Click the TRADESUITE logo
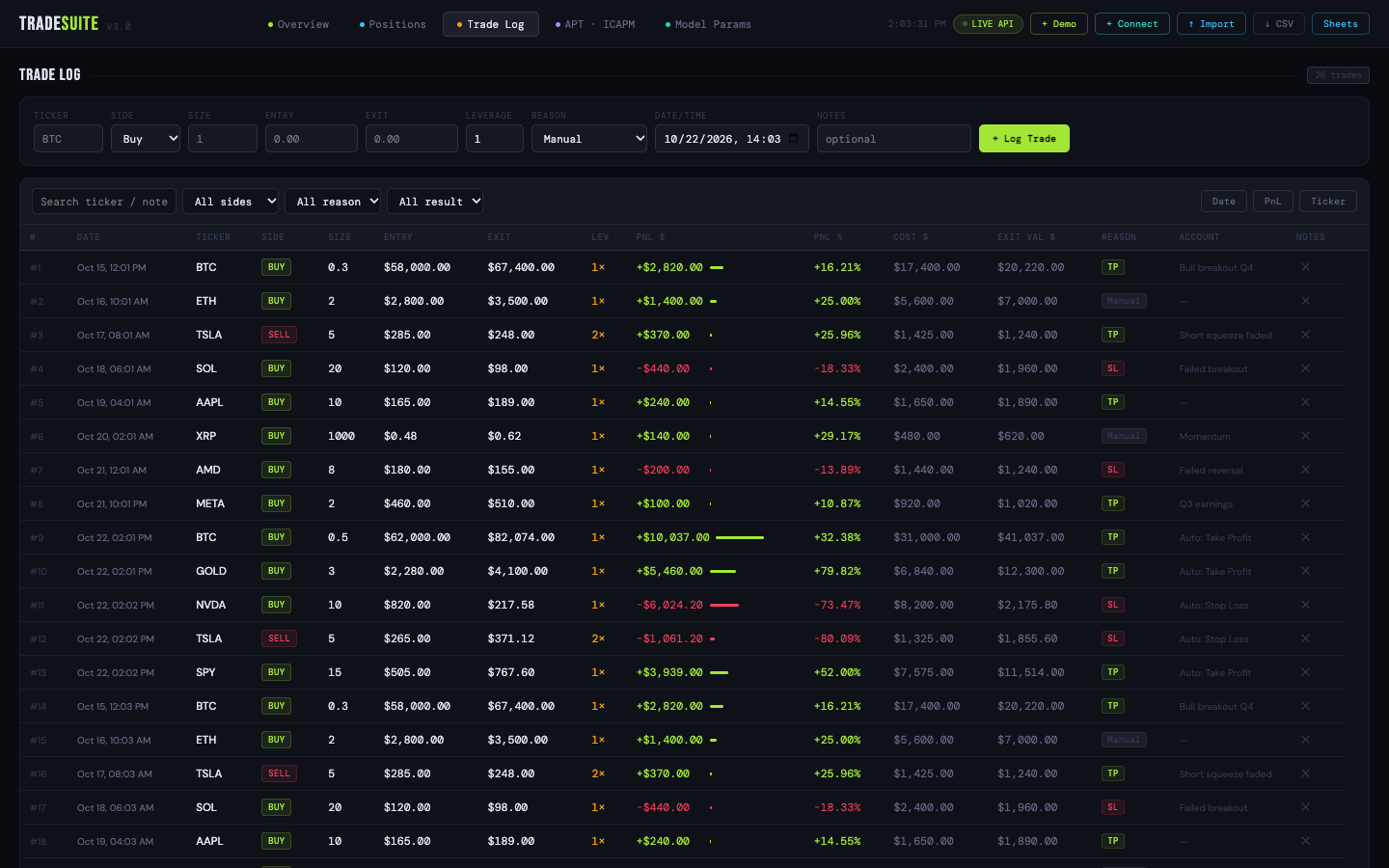Image resolution: width=1389 pixels, height=868 pixels. 59,23
